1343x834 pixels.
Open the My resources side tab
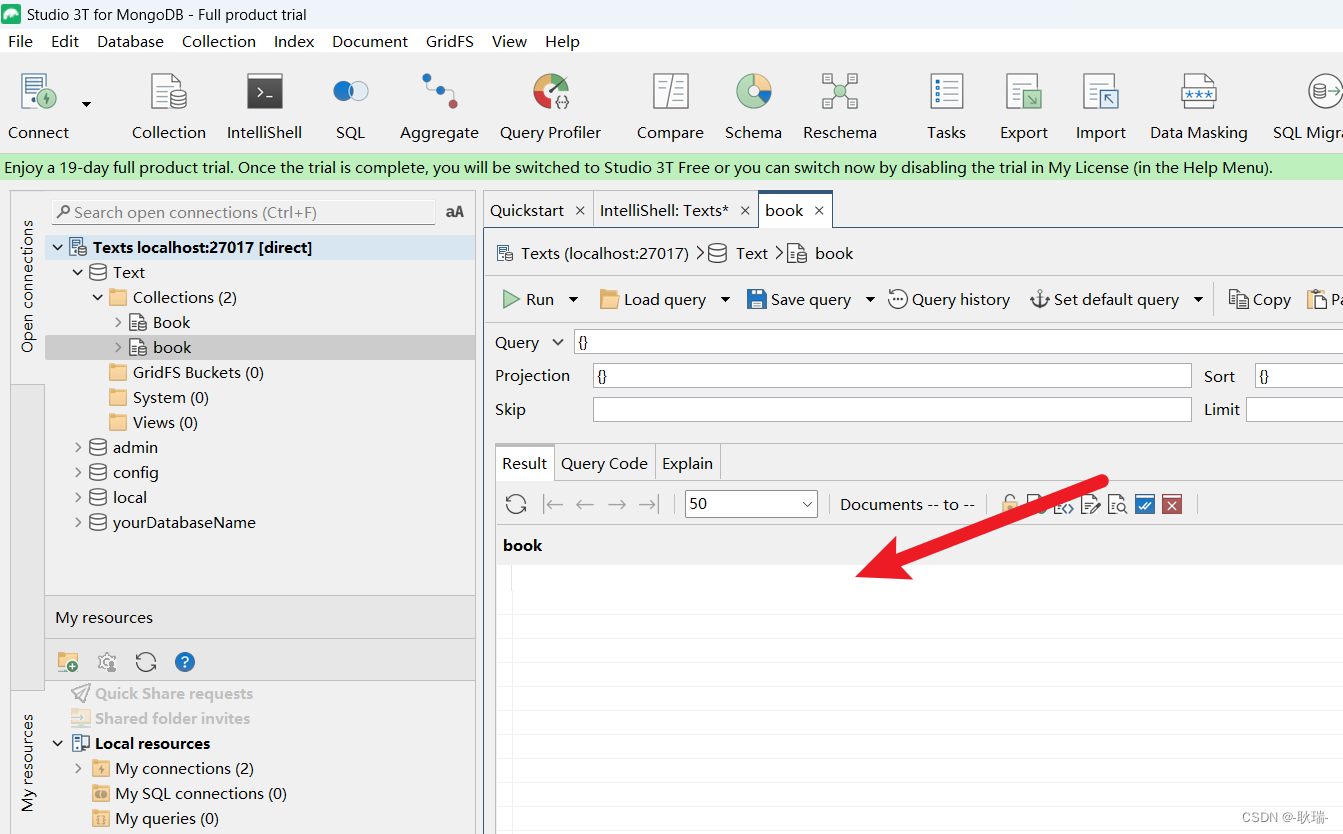tap(28, 762)
